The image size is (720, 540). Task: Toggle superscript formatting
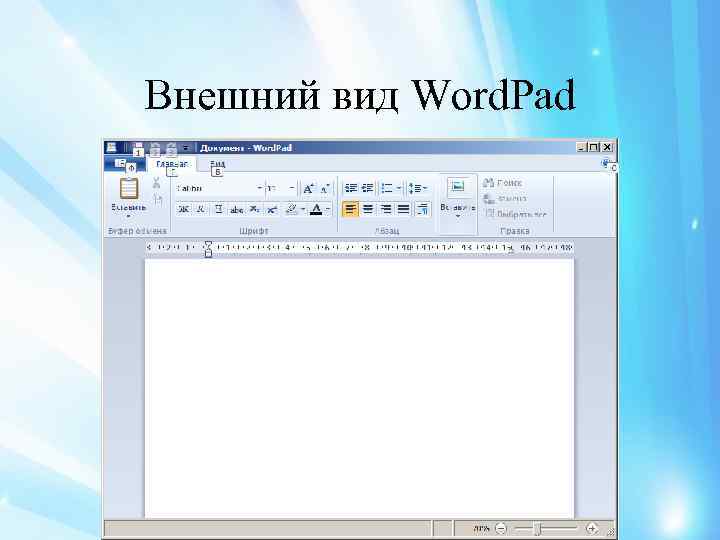[272, 210]
